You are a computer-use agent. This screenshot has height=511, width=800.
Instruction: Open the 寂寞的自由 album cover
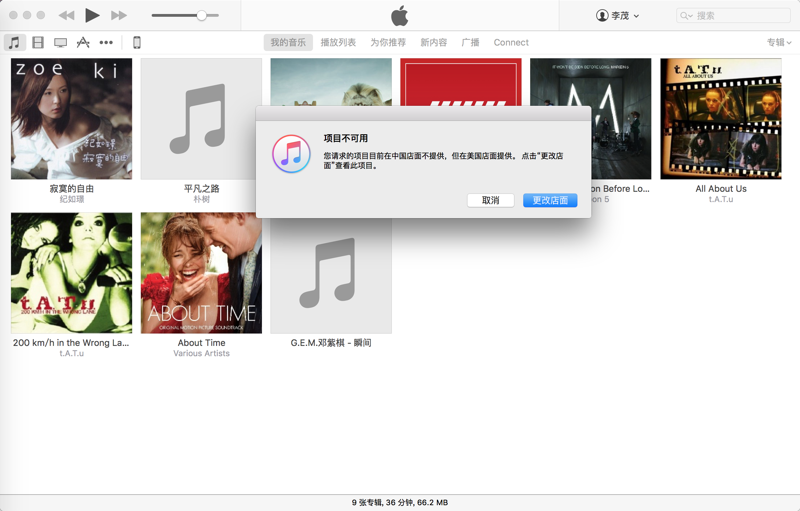point(71,119)
